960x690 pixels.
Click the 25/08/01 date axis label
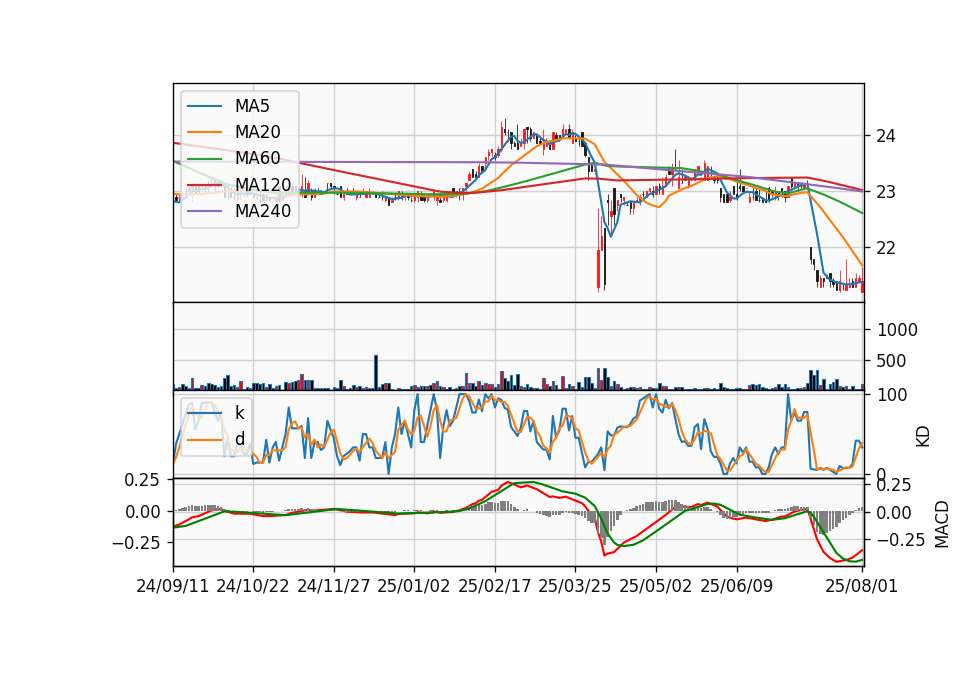tap(861, 586)
